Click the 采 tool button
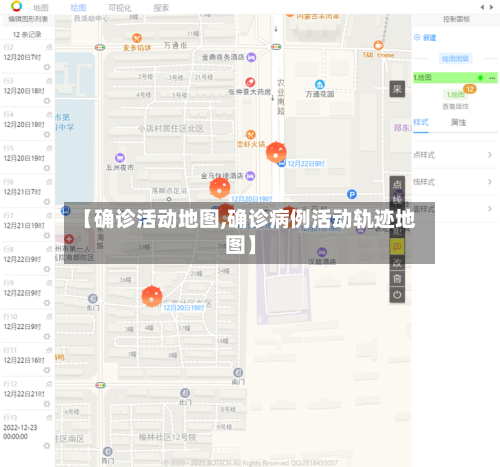This screenshot has width=500, height=467. click(397, 89)
